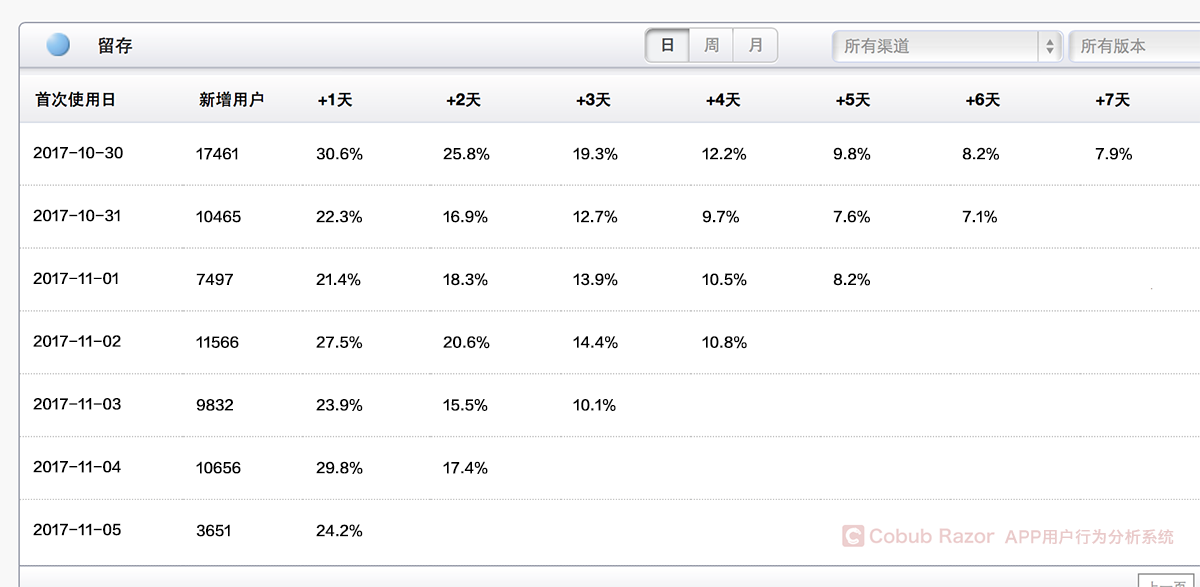Switch retention view to 日 (daily)

667,45
